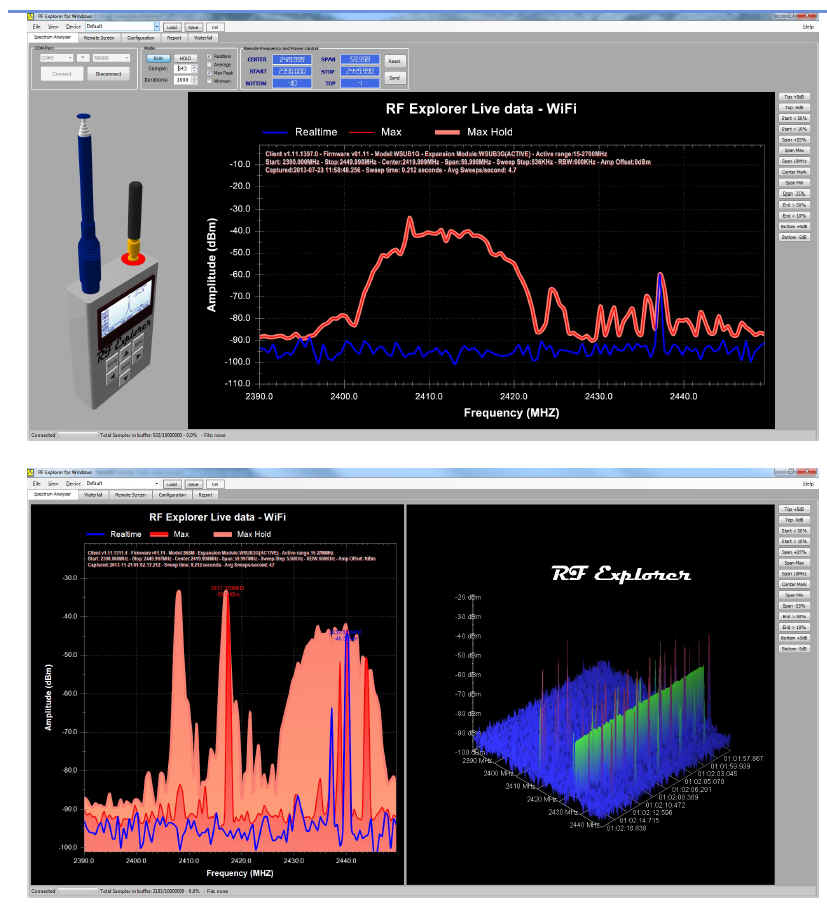The height and width of the screenshot is (912, 827).
Task: Click the STOP frequency input field
Action: (360, 71)
